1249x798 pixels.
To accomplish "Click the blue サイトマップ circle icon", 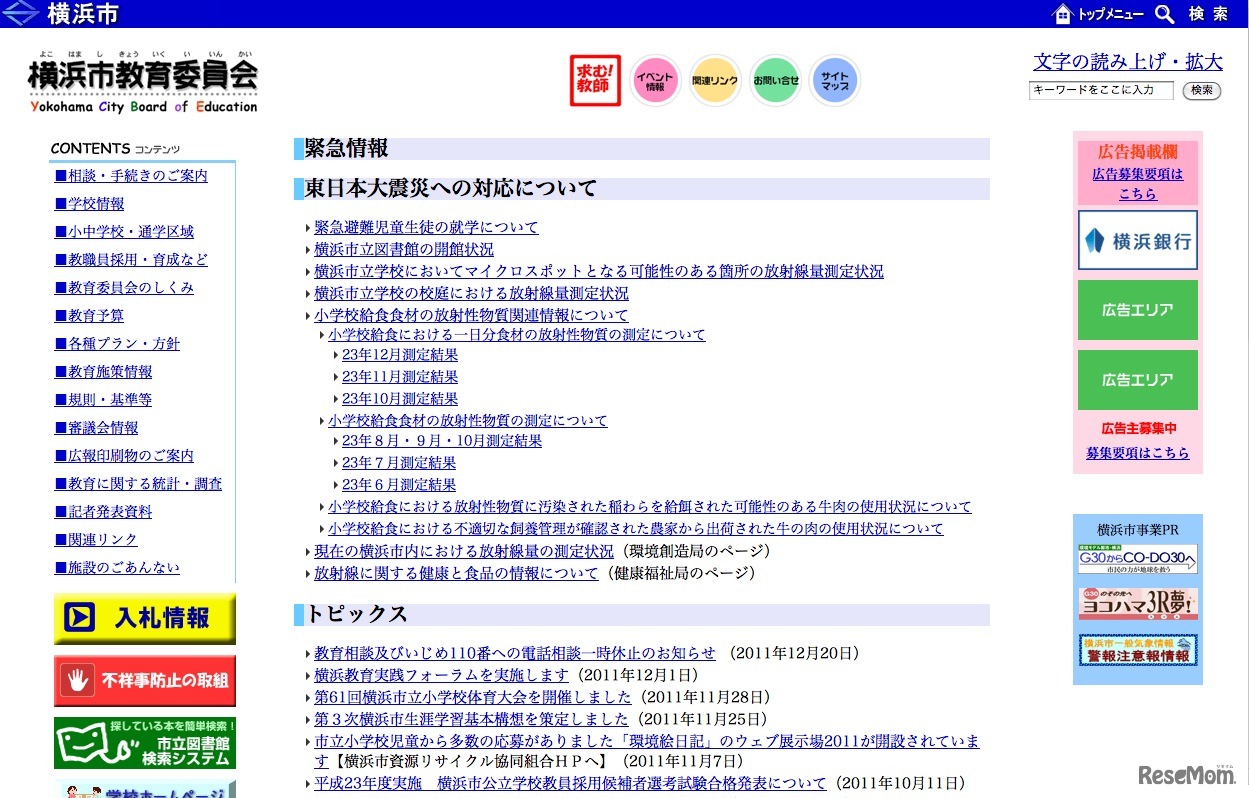I will click(x=835, y=81).
